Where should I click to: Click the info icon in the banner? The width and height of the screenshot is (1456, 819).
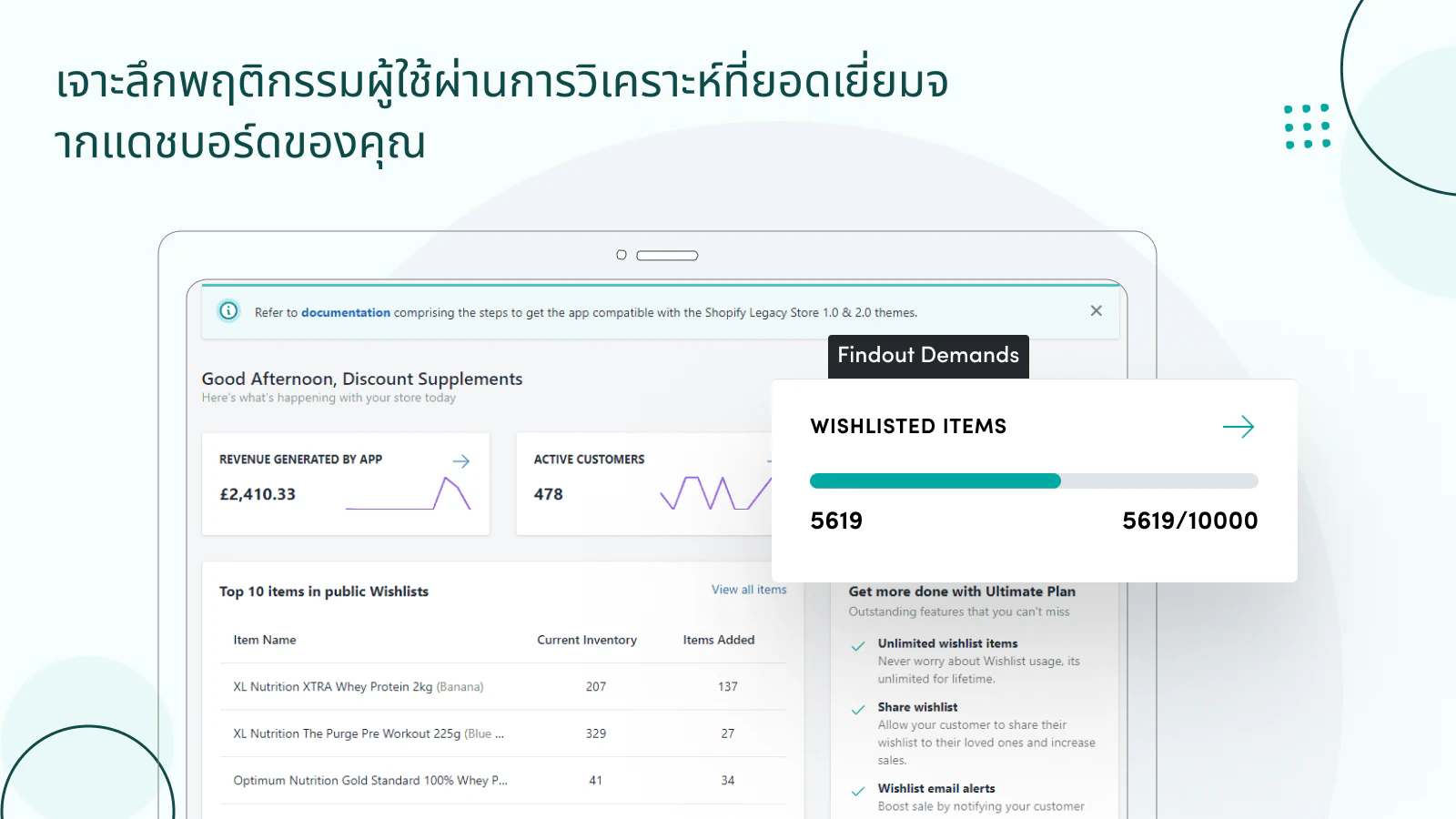click(x=228, y=311)
